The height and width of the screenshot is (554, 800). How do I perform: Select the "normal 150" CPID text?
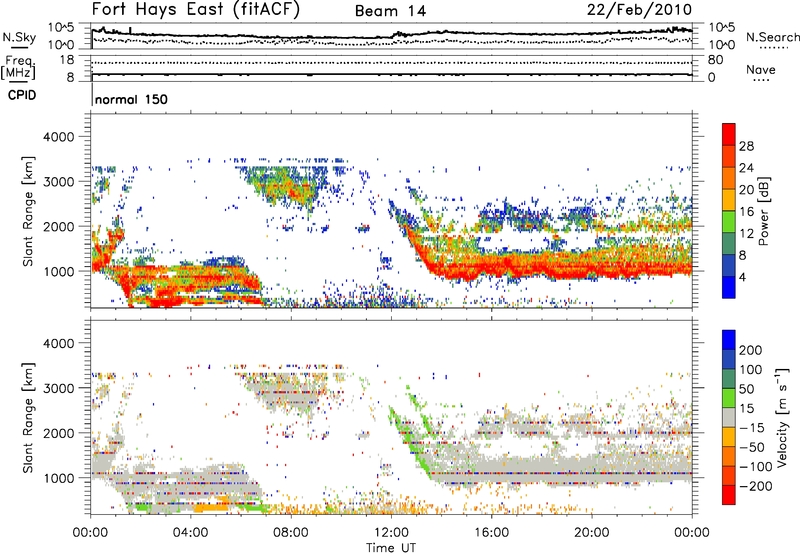tap(131, 99)
